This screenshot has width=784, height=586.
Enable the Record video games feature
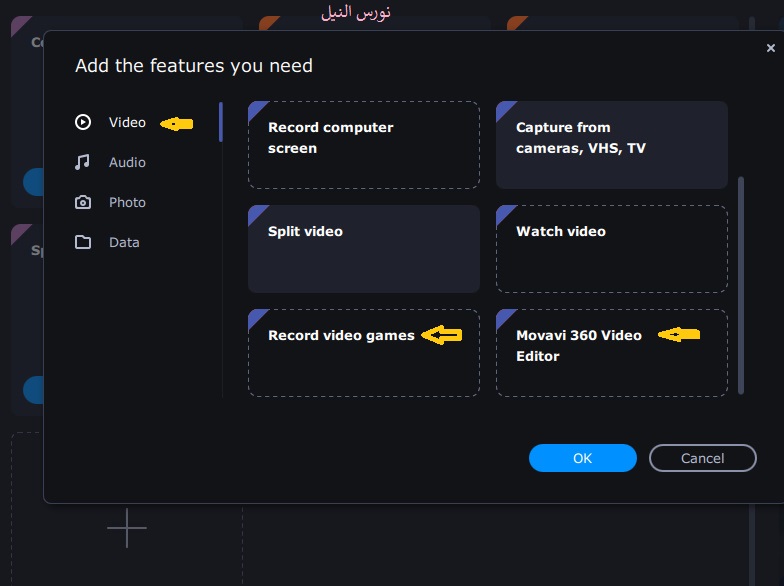coord(364,353)
